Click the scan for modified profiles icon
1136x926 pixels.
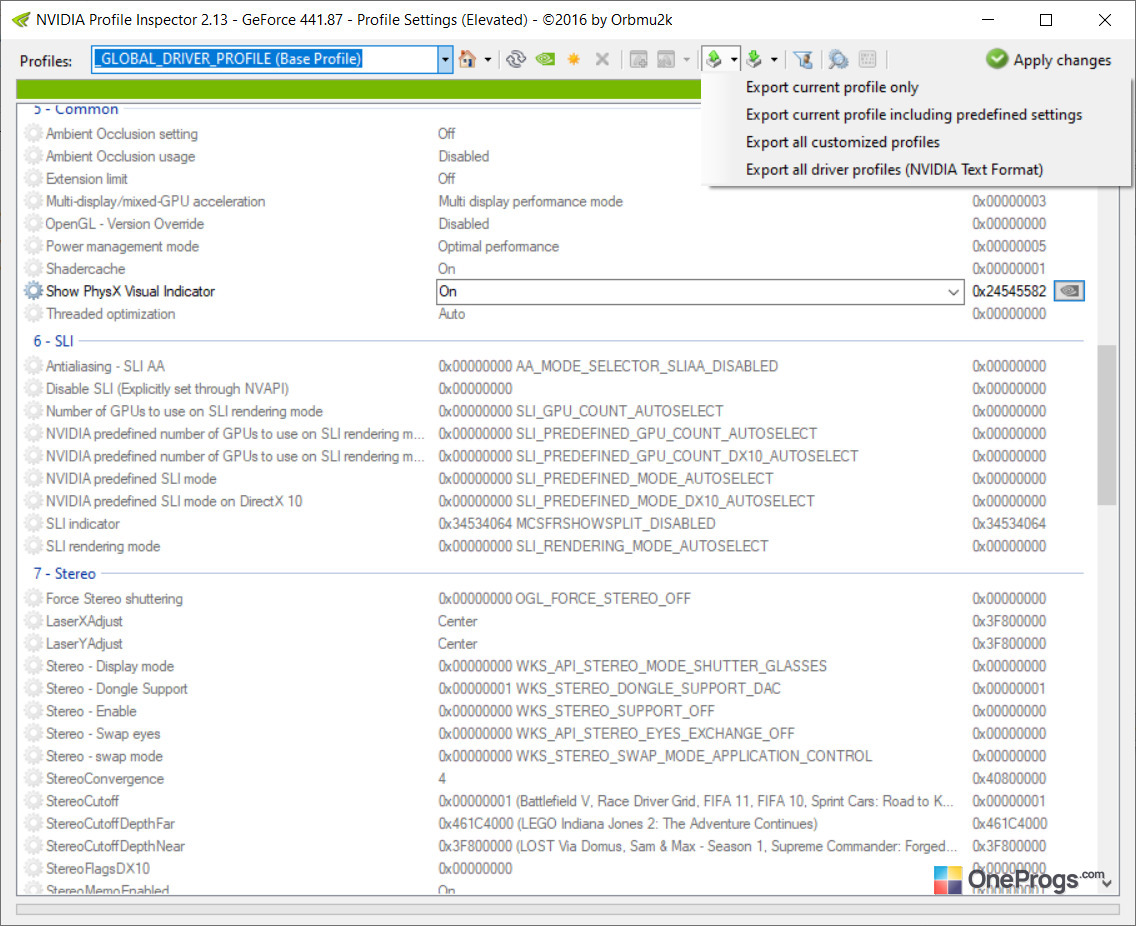tap(838, 59)
